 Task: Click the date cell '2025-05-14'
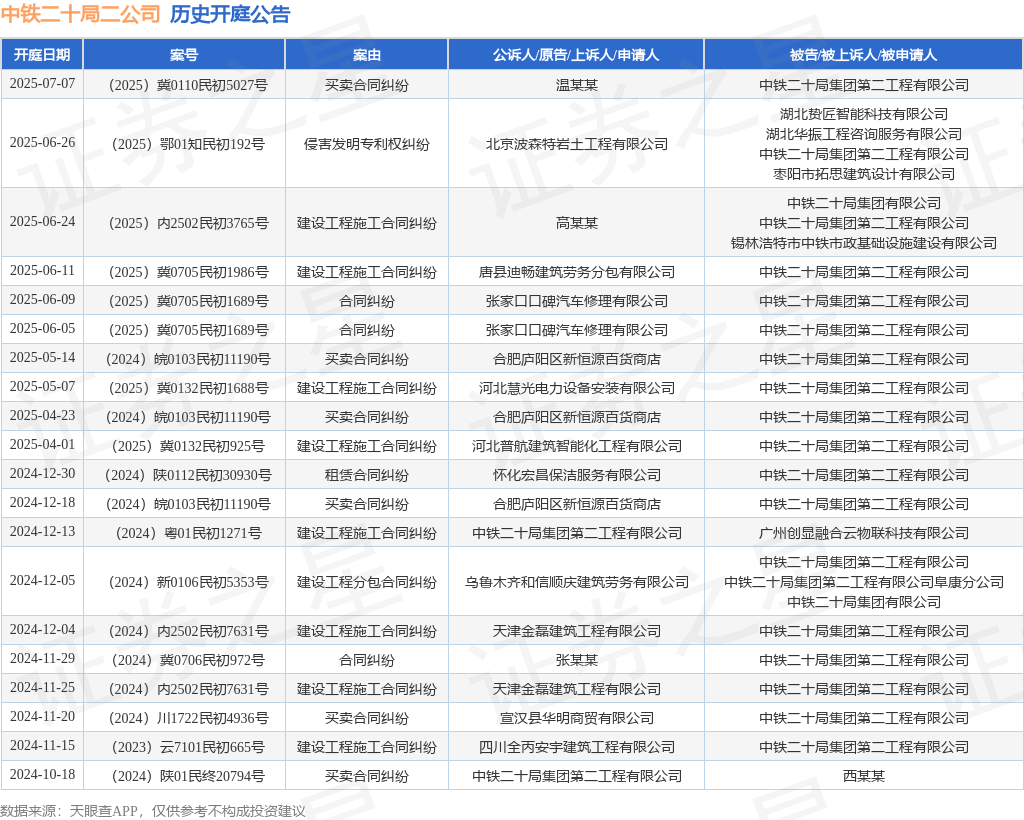(x=42, y=357)
